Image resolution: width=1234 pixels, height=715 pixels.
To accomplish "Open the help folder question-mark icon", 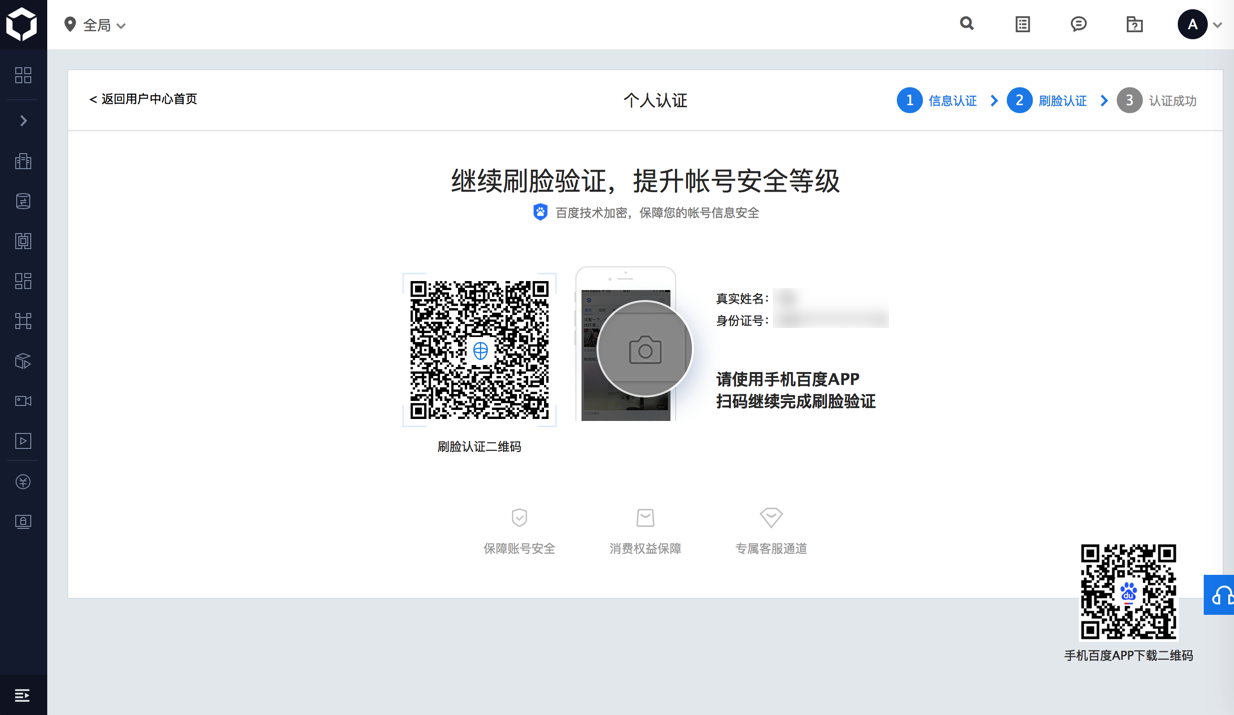I will coord(1135,24).
